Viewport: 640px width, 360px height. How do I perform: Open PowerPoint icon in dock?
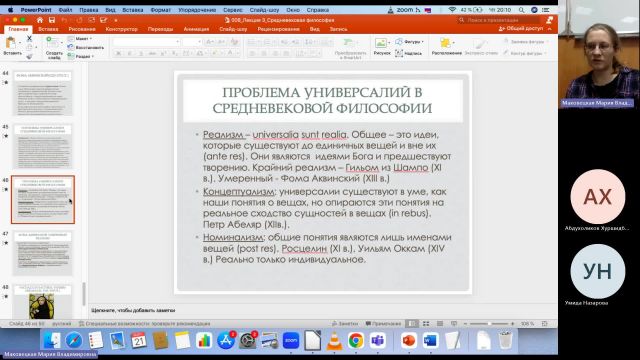tap(409, 340)
